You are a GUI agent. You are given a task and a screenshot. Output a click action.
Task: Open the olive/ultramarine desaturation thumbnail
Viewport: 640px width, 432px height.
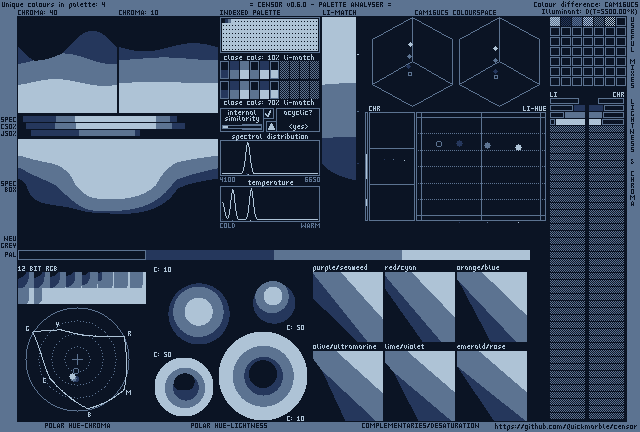point(348,386)
